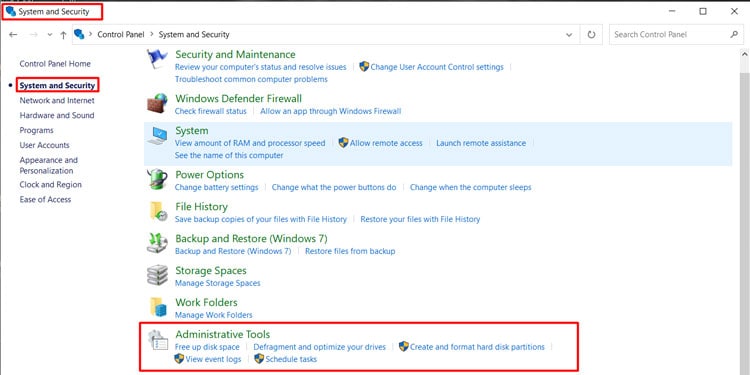The height and width of the screenshot is (375, 750).
Task: Click Change battery settings link
Action: pyautogui.click(x=217, y=187)
